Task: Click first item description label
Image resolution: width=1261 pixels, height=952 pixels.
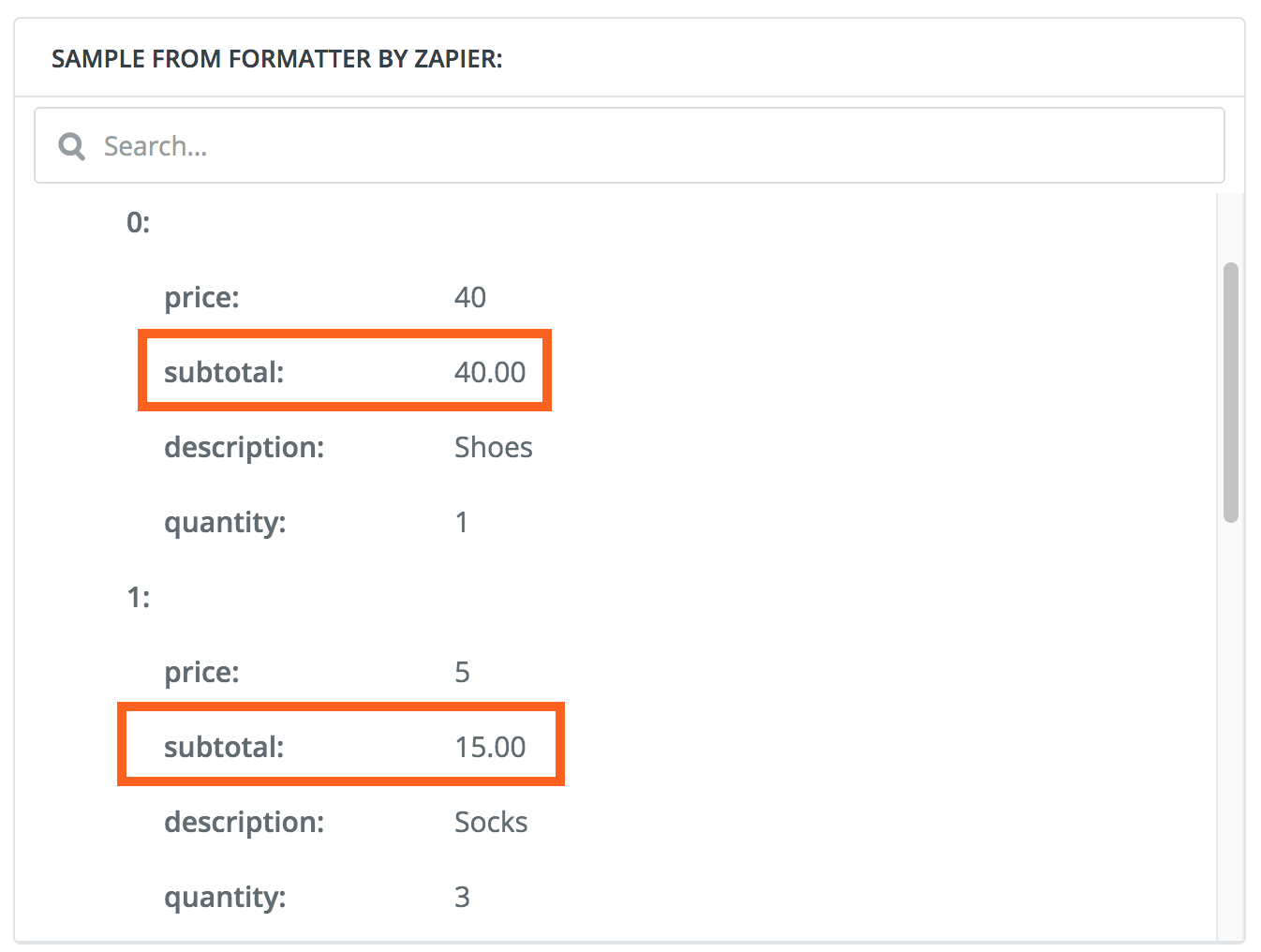Action: click(x=244, y=447)
